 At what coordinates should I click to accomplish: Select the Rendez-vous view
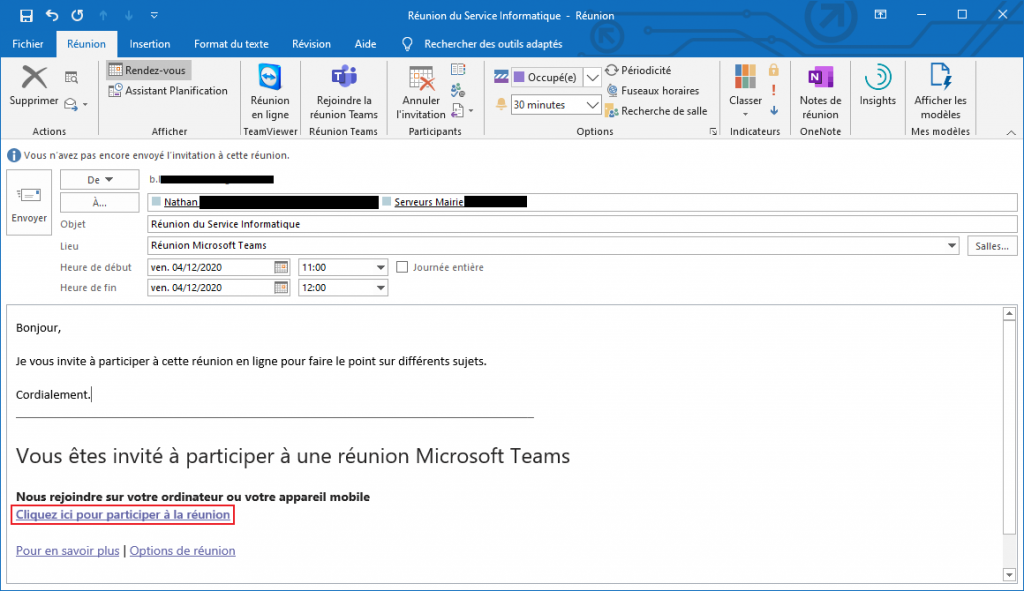[148, 70]
